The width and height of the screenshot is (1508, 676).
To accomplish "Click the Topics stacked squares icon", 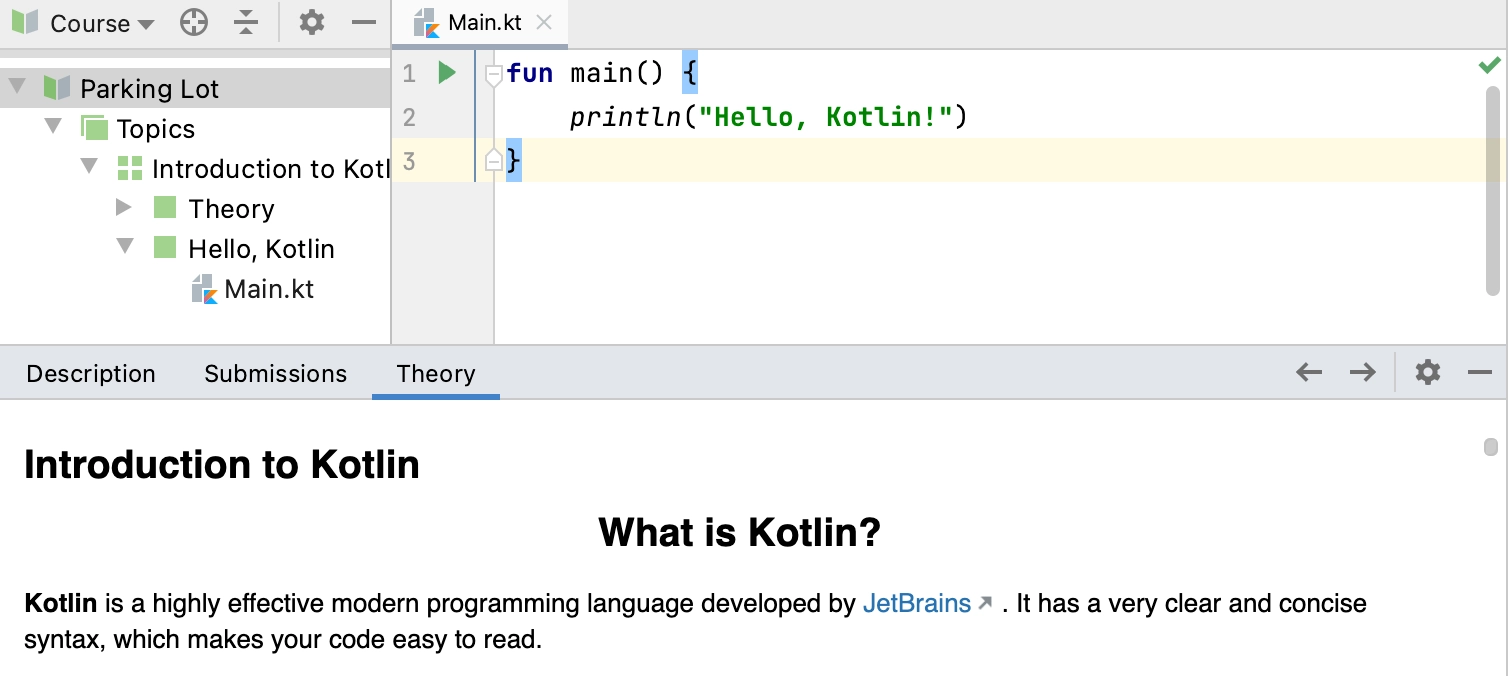I will [x=94, y=128].
